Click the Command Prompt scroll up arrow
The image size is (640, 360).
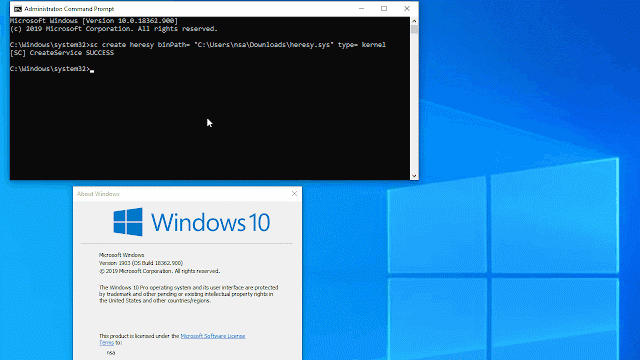pyautogui.click(x=414, y=21)
